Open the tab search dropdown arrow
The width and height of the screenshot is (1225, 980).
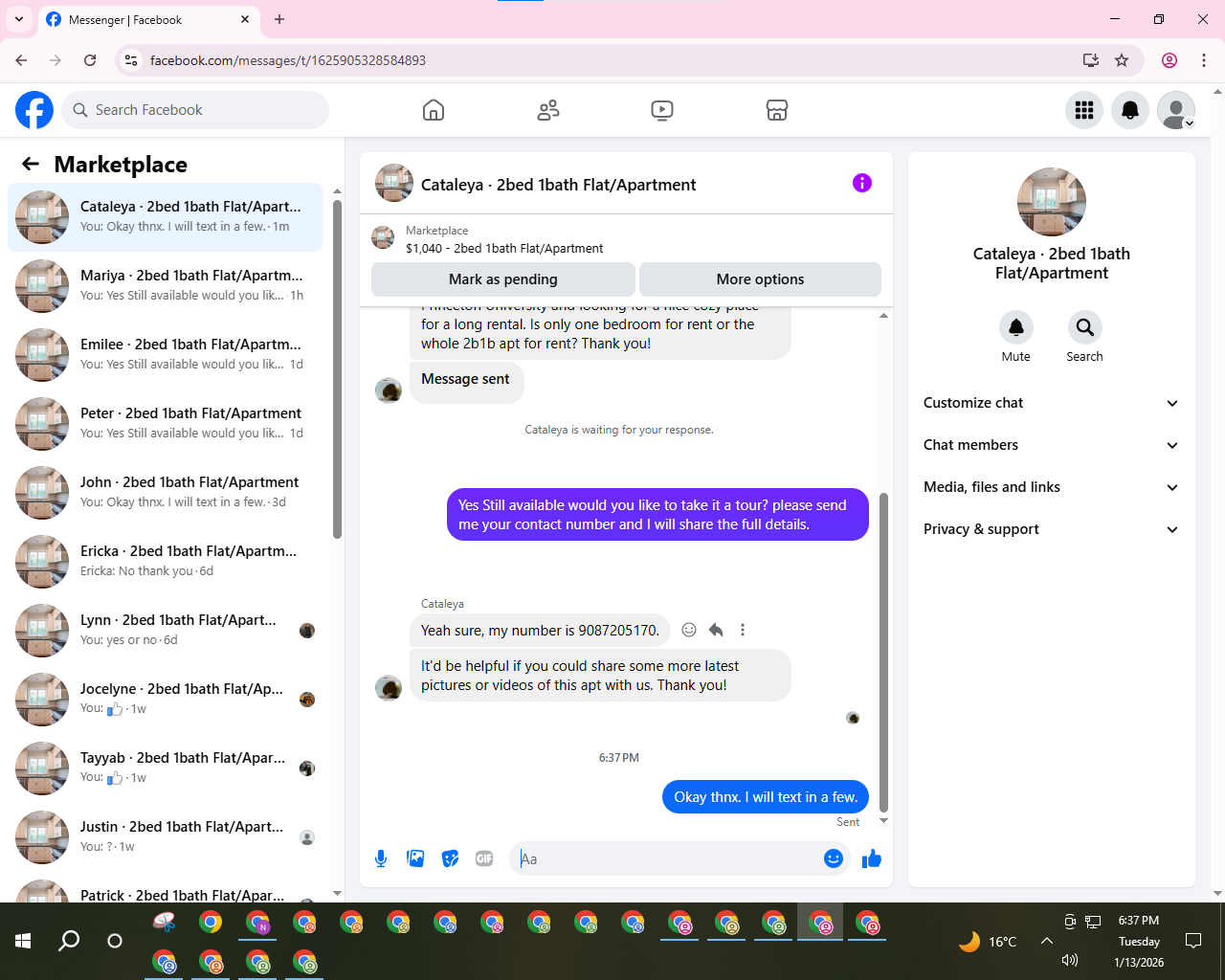18,19
